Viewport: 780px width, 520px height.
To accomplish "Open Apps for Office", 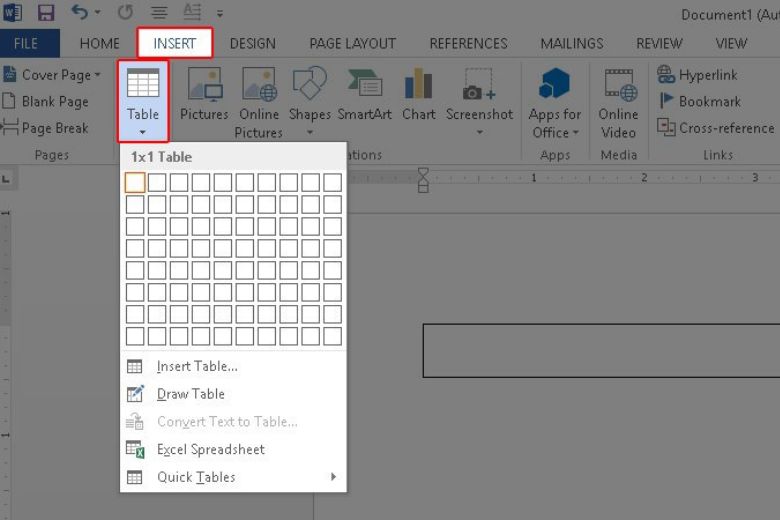I will pyautogui.click(x=555, y=103).
